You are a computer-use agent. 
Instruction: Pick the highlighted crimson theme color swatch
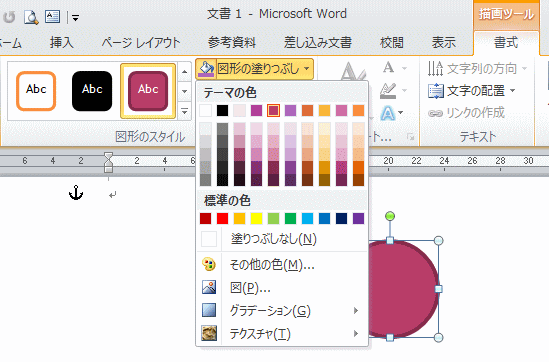click(x=273, y=111)
